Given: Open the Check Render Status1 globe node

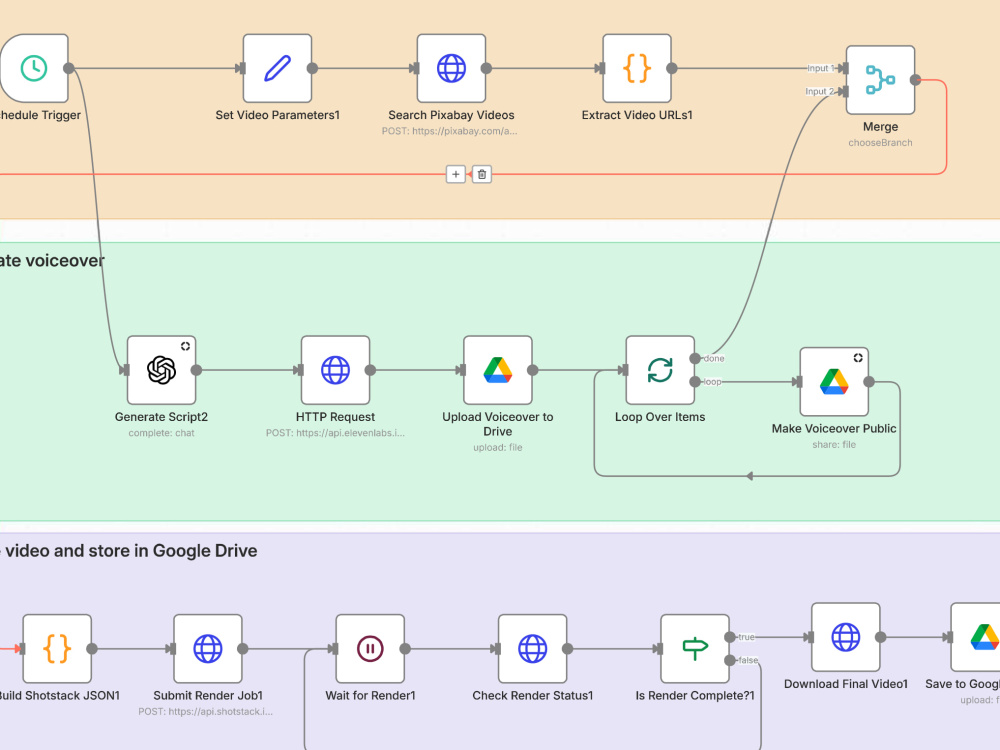Looking at the screenshot, I should [x=533, y=649].
